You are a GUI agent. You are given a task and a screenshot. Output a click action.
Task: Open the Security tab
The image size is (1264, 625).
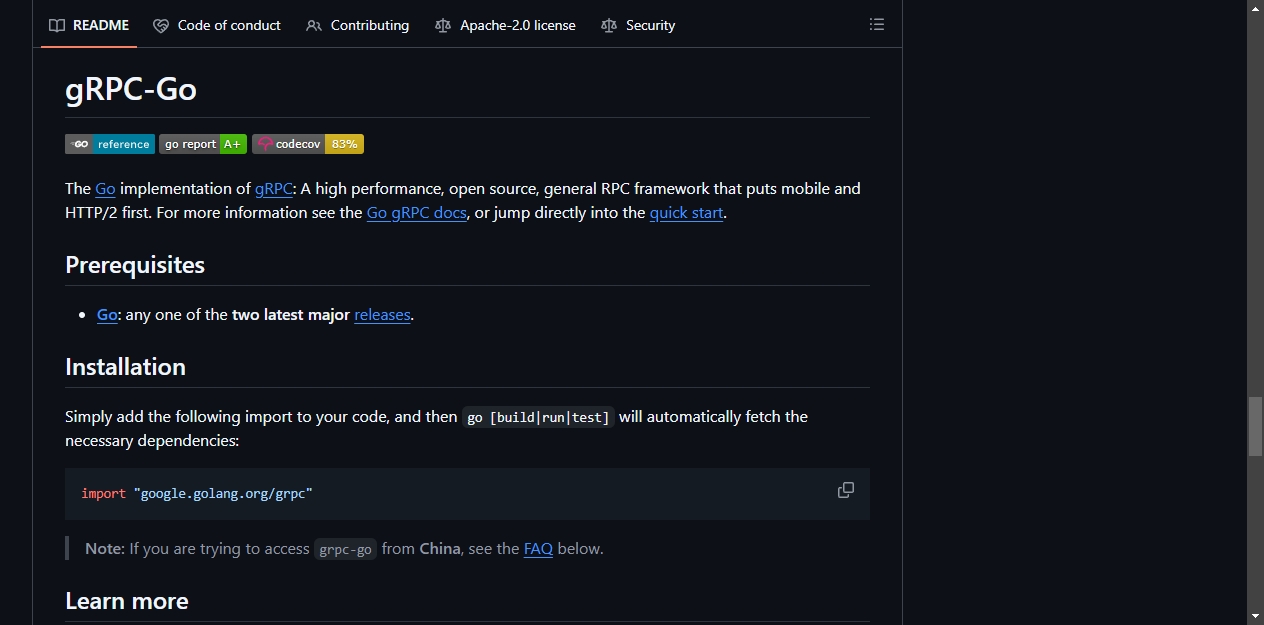point(638,25)
